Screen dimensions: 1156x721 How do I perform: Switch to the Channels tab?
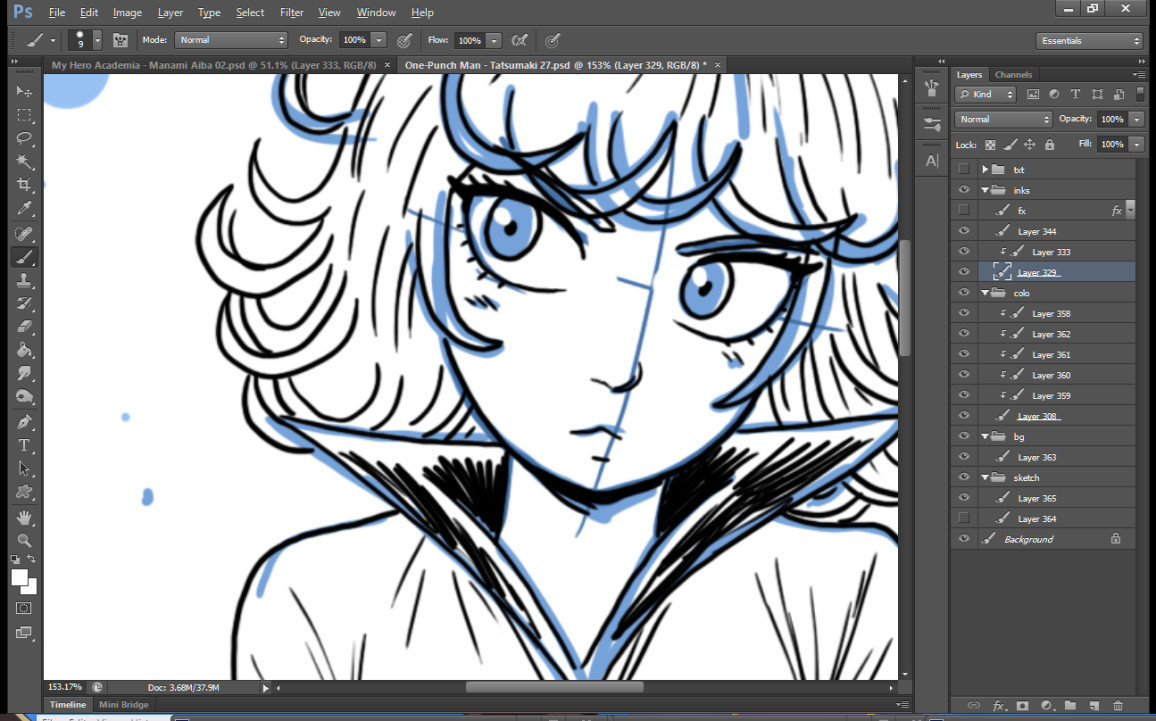click(x=1013, y=74)
